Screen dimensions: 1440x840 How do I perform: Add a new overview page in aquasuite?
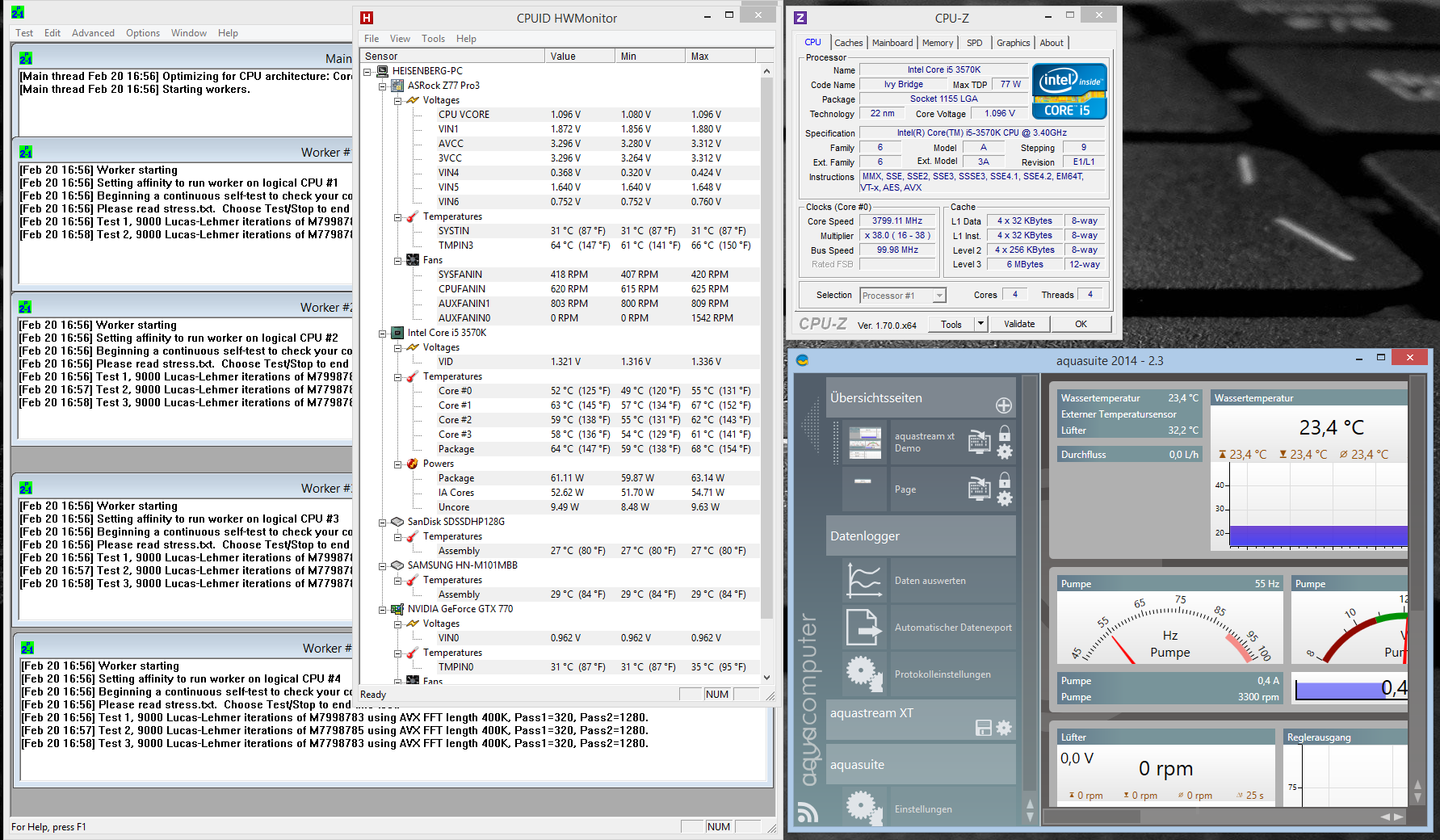pos(1003,405)
